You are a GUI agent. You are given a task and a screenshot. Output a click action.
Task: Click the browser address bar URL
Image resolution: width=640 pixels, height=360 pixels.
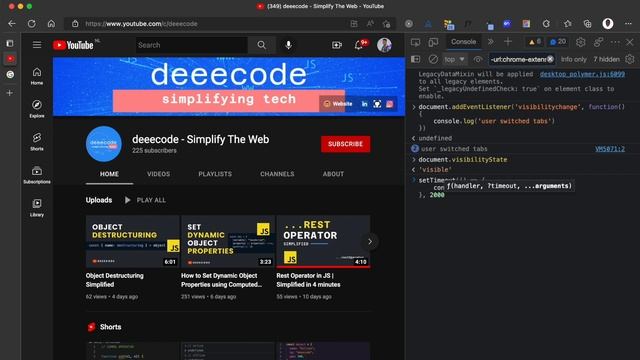[x=141, y=24]
